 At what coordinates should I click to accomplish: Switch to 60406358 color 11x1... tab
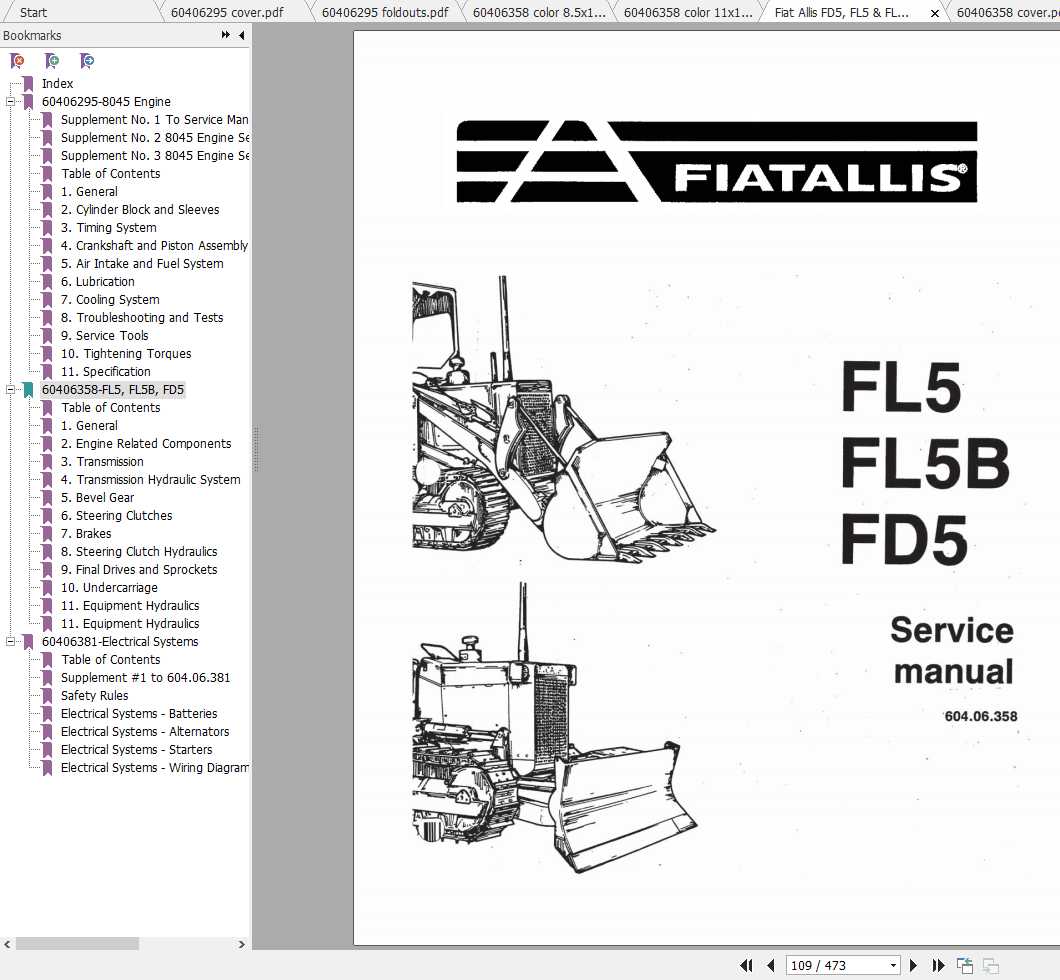click(688, 12)
